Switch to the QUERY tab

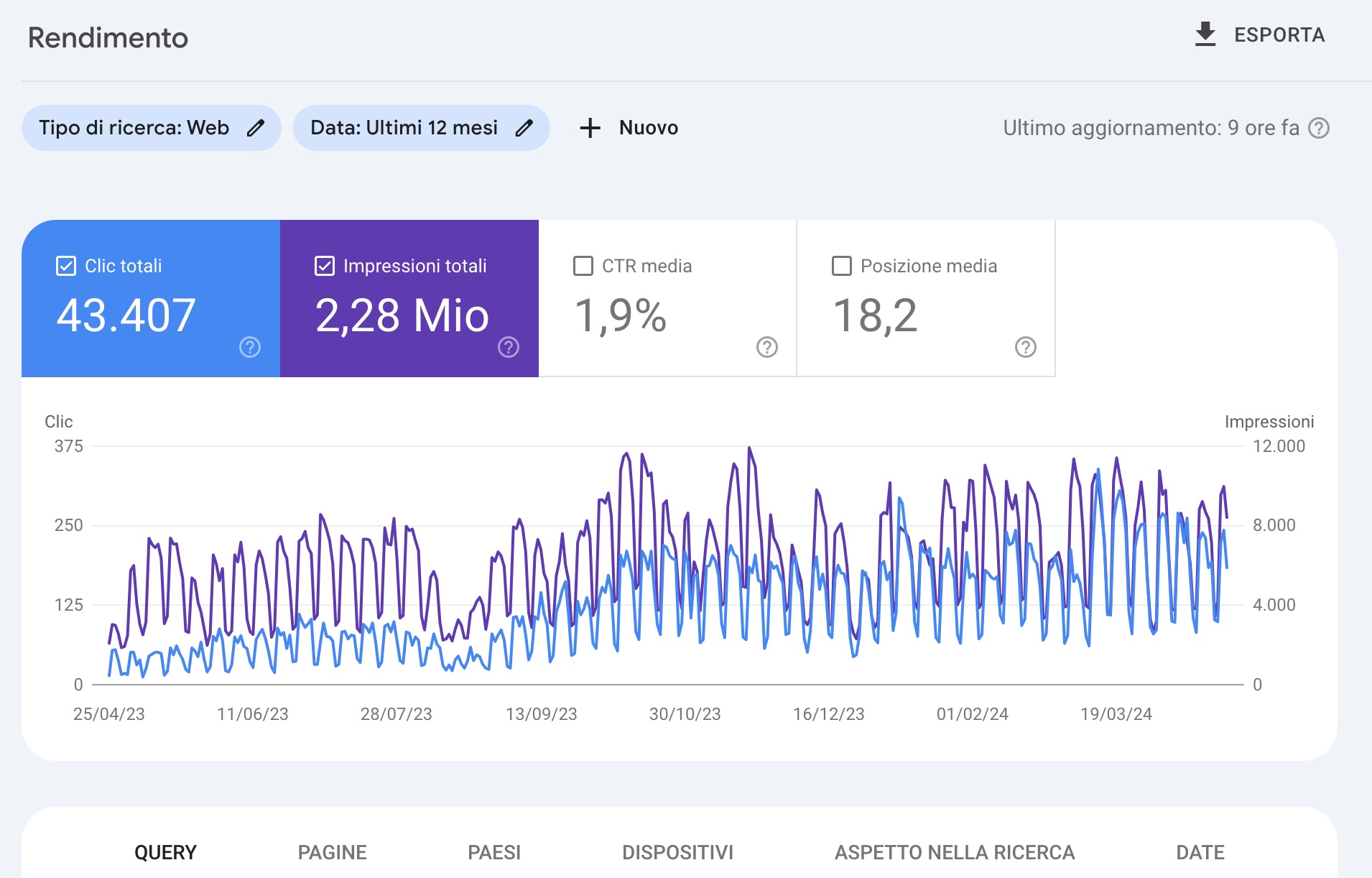pos(165,852)
